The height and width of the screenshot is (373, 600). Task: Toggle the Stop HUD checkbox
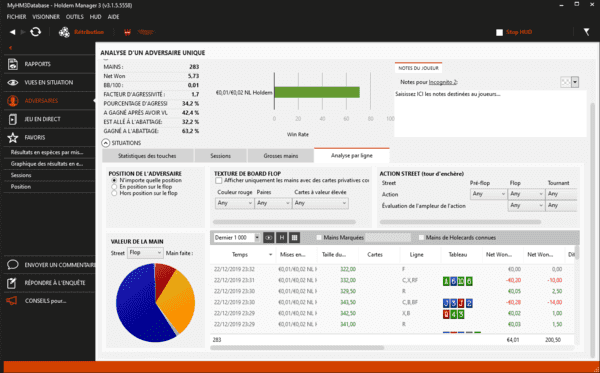(499, 33)
